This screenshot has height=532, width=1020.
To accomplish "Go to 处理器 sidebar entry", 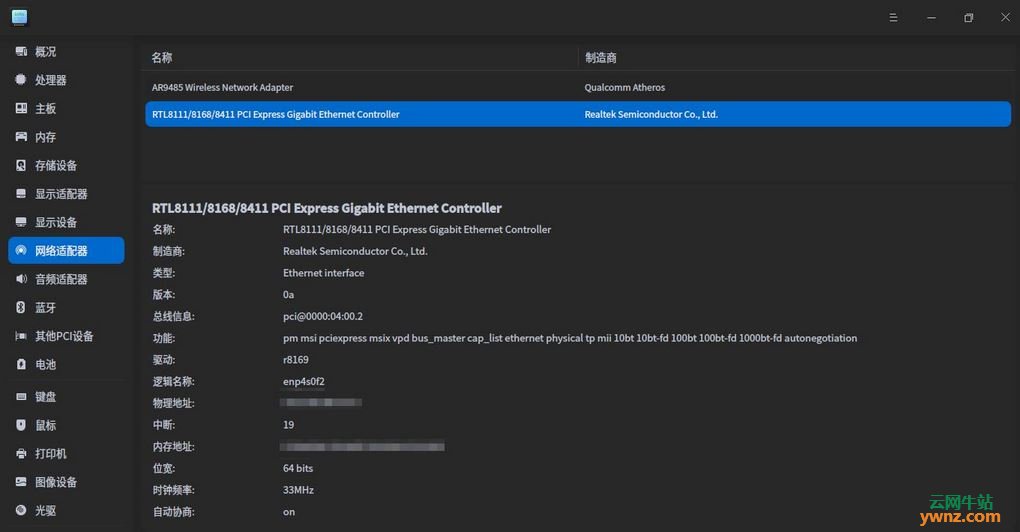I will pyautogui.click(x=66, y=80).
